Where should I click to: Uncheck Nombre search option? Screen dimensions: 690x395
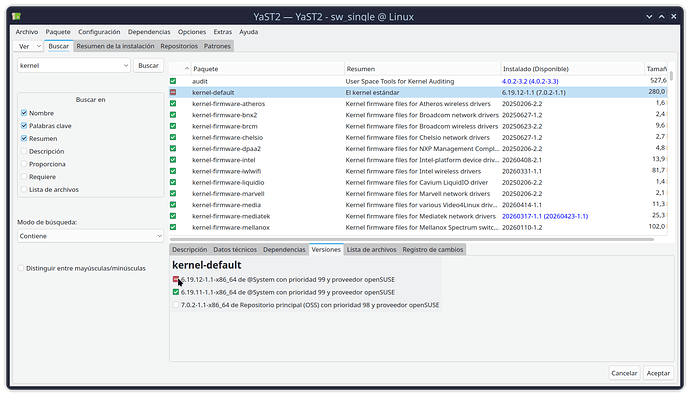[x=24, y=113]
